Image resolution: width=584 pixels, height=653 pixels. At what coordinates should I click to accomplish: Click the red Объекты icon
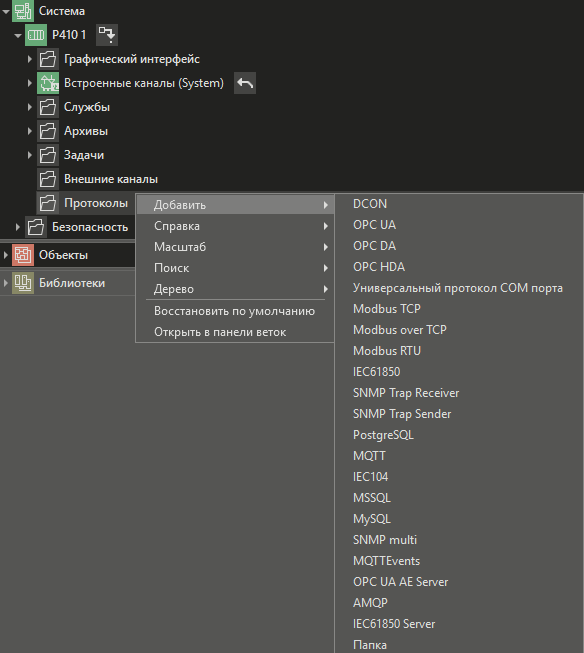coord(23,255)
